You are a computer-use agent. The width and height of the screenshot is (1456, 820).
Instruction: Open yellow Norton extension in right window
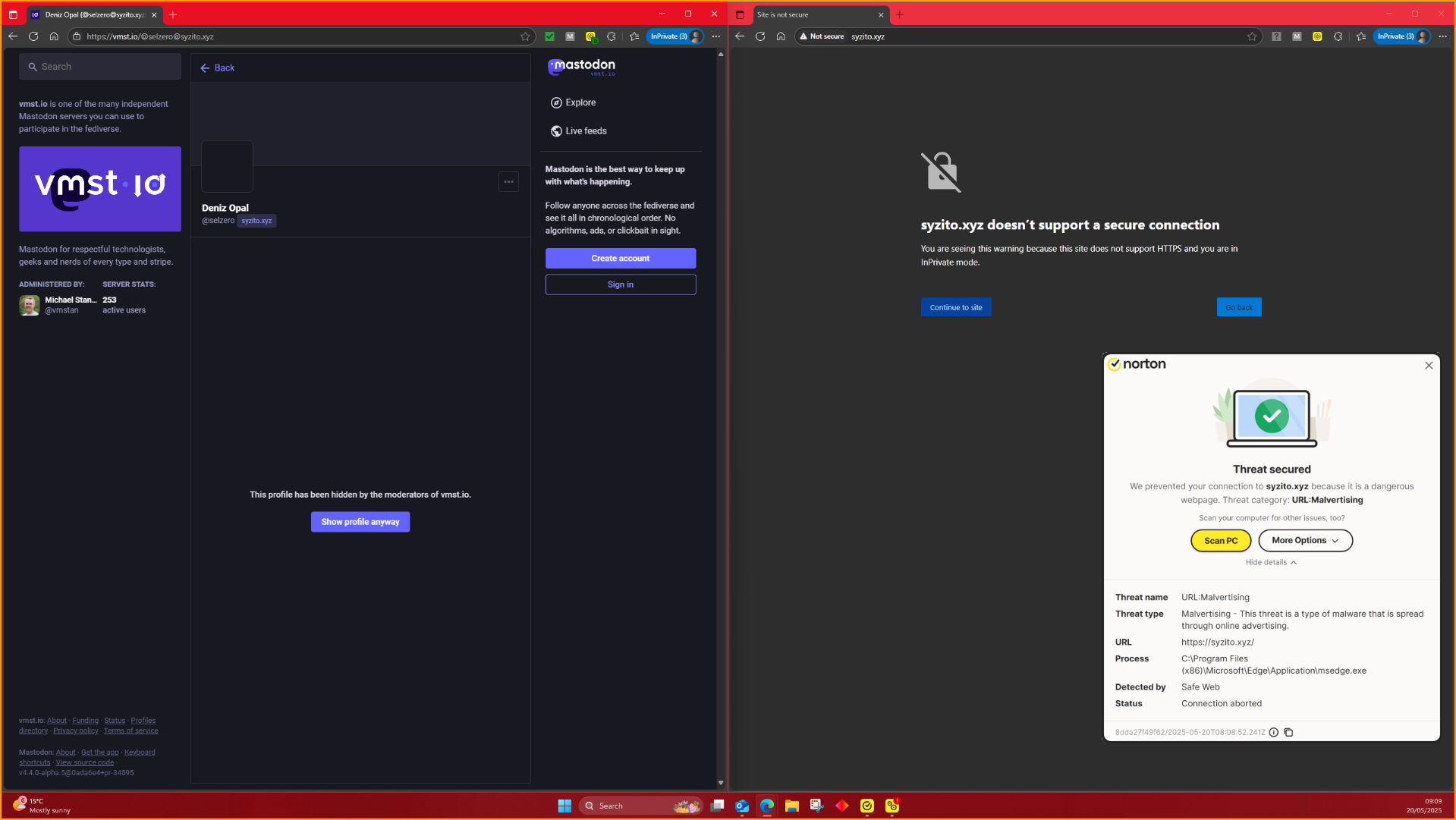pos(1317,36)
